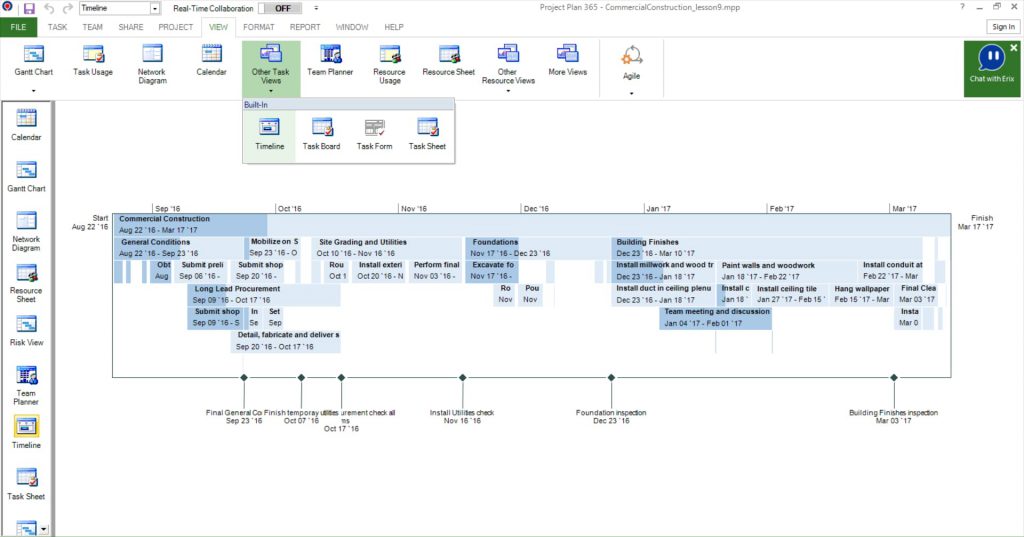
Task: Click the Resource Usage ribbon icon
Action: pos(389,62)
